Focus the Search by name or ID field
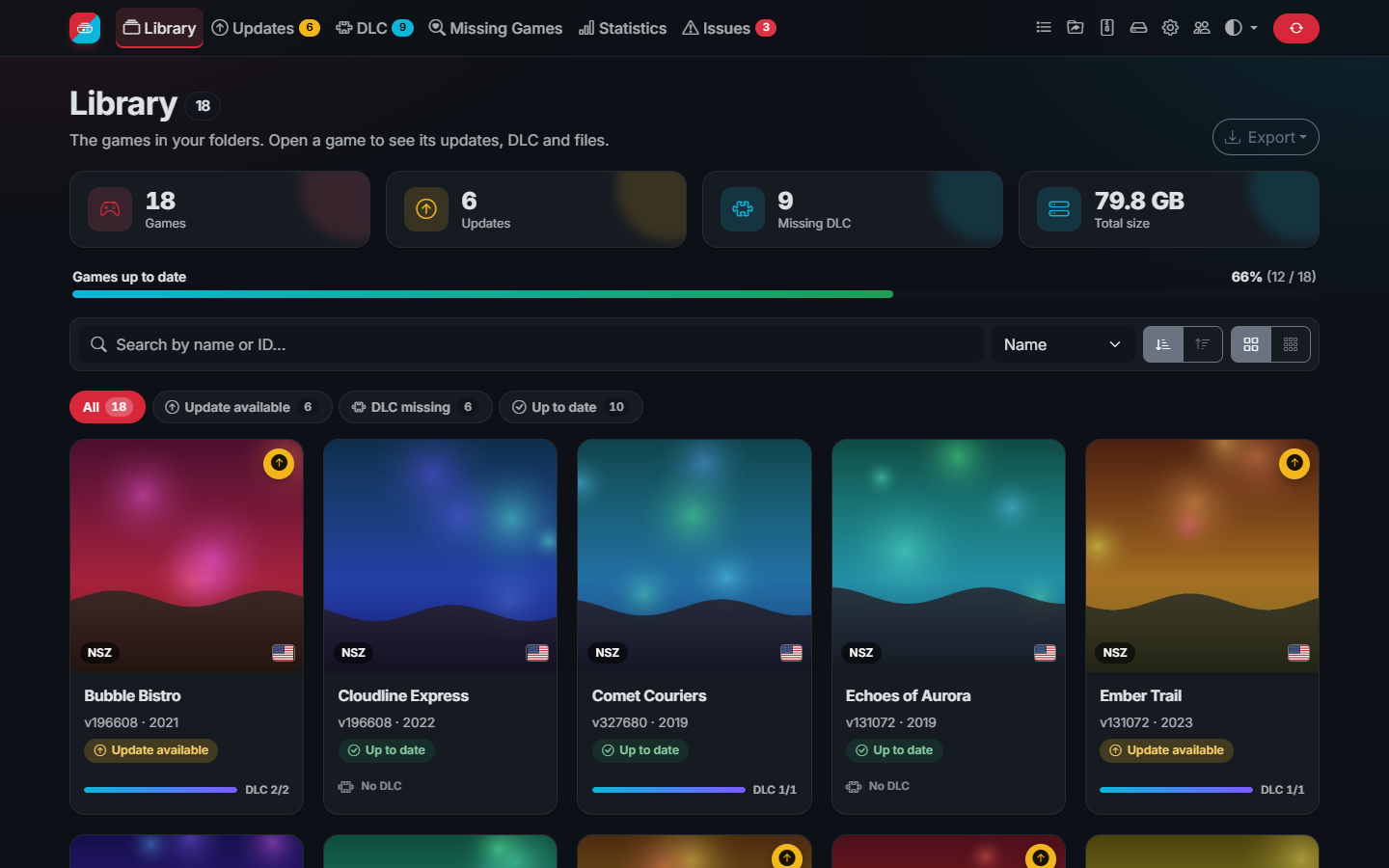Screen dimensions: 1389x868 531,344
